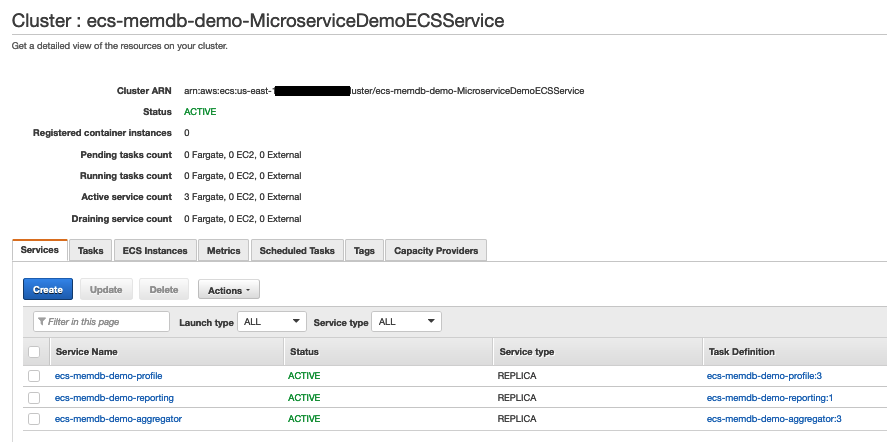Open the Tasks tab
Viewport: 887px width, 442px height.
(x=91, y=251)
